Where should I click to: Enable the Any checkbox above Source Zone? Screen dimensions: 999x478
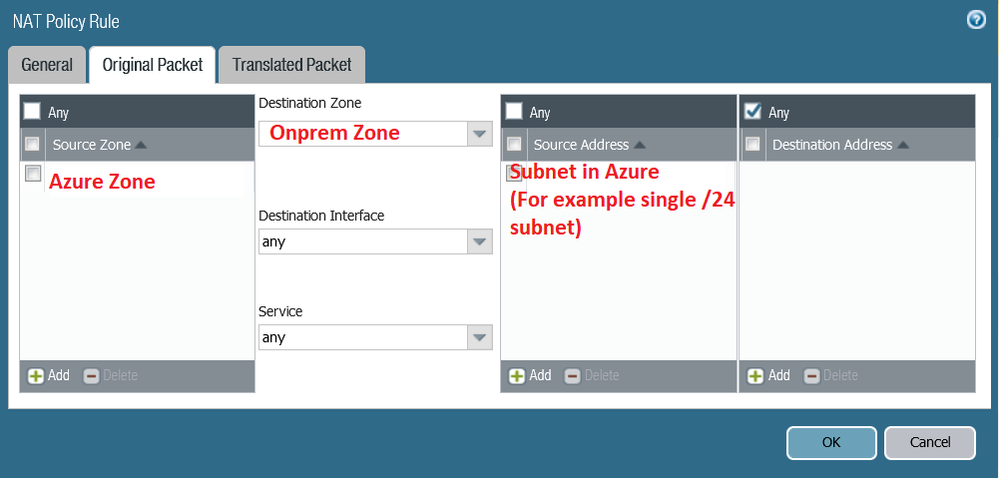pos(33,112)
